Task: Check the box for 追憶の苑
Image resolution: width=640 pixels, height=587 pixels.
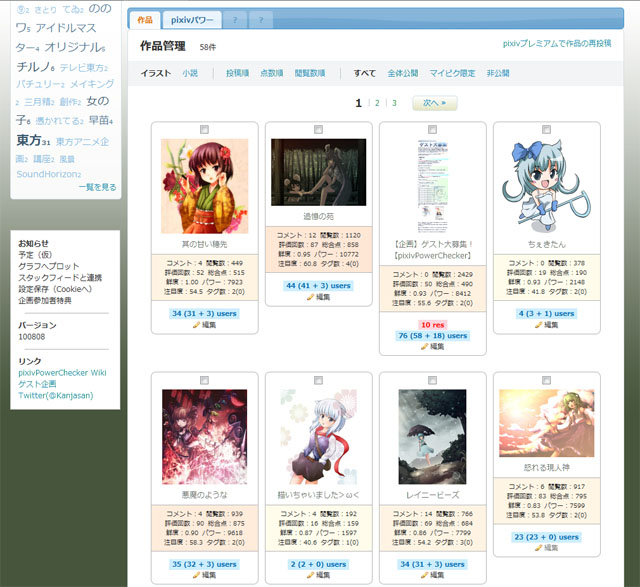Action: coord(318,130)
